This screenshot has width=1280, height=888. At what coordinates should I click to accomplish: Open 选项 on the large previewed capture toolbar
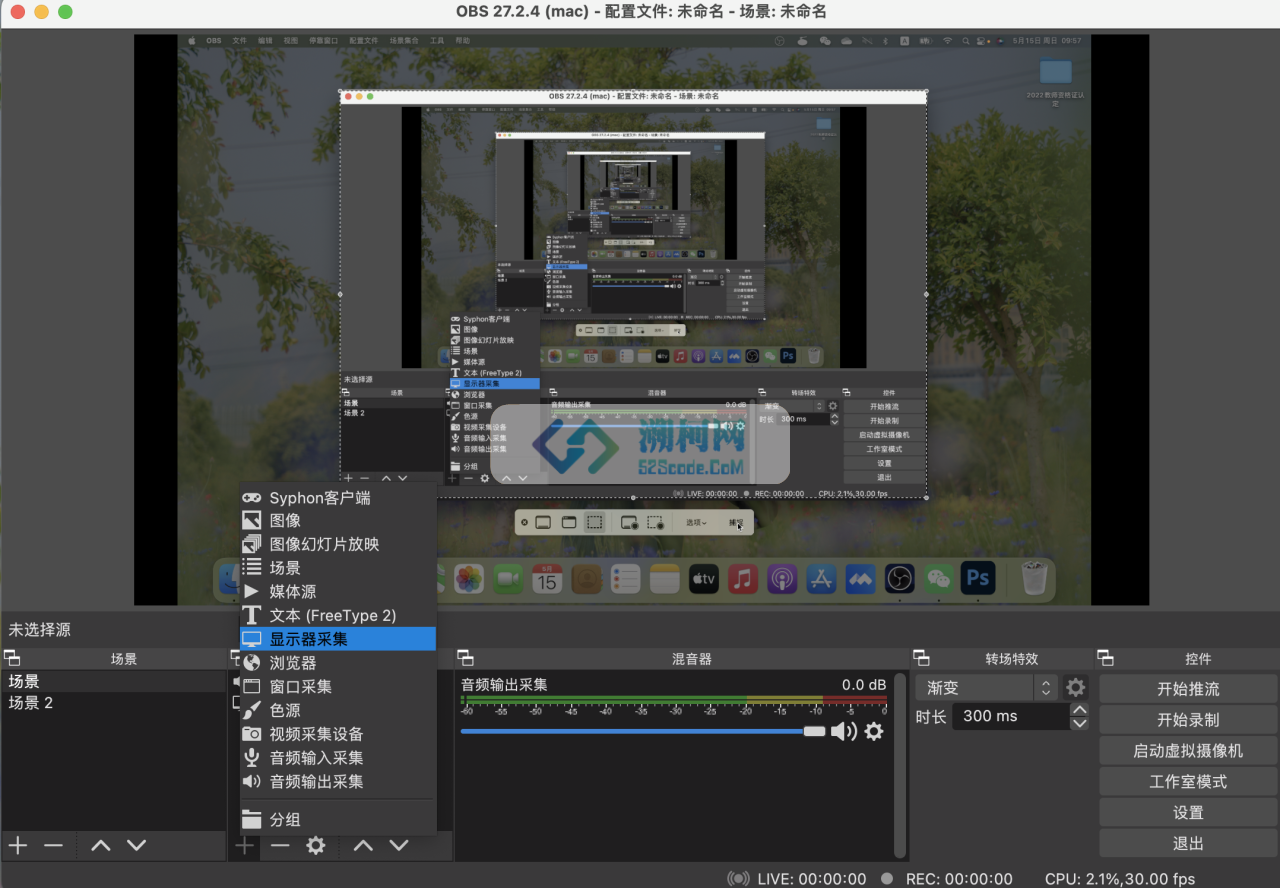pyautogui.click(x=696, y=522)
